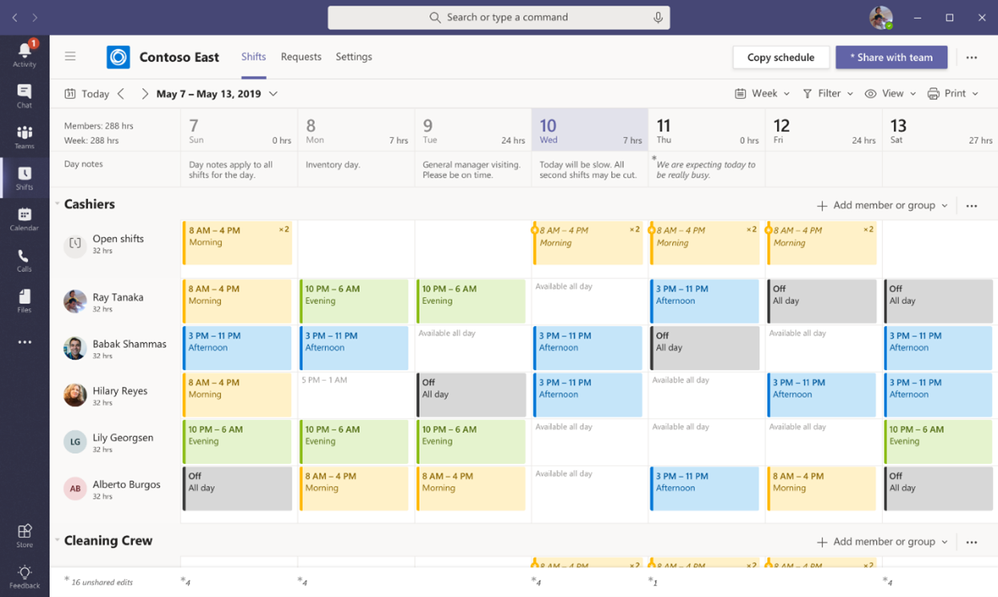Click the Copy schedule button
The height and width of the screenshot is (597, 998).
pyautogui.click(x=781, y=57)
